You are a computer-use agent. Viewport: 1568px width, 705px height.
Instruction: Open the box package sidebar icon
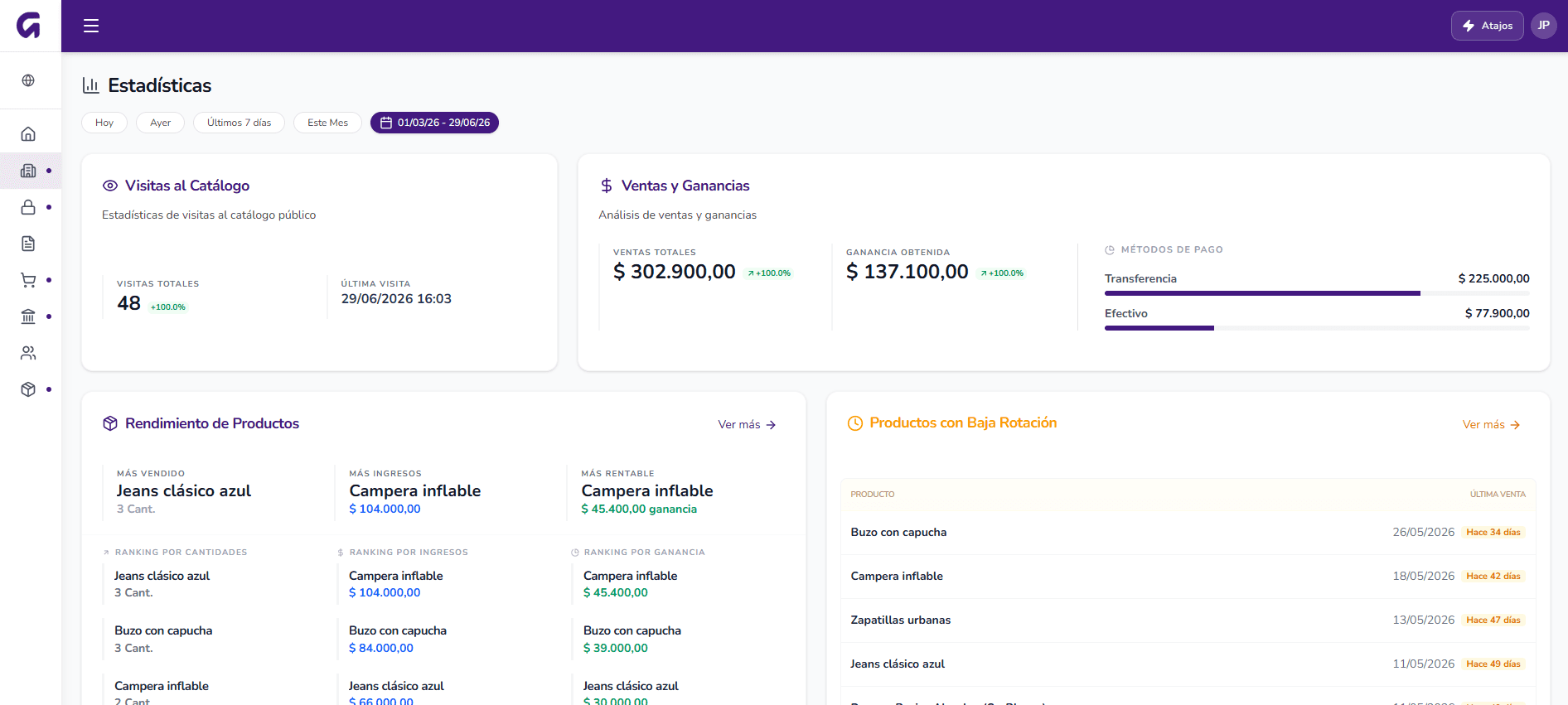(28, 389)
